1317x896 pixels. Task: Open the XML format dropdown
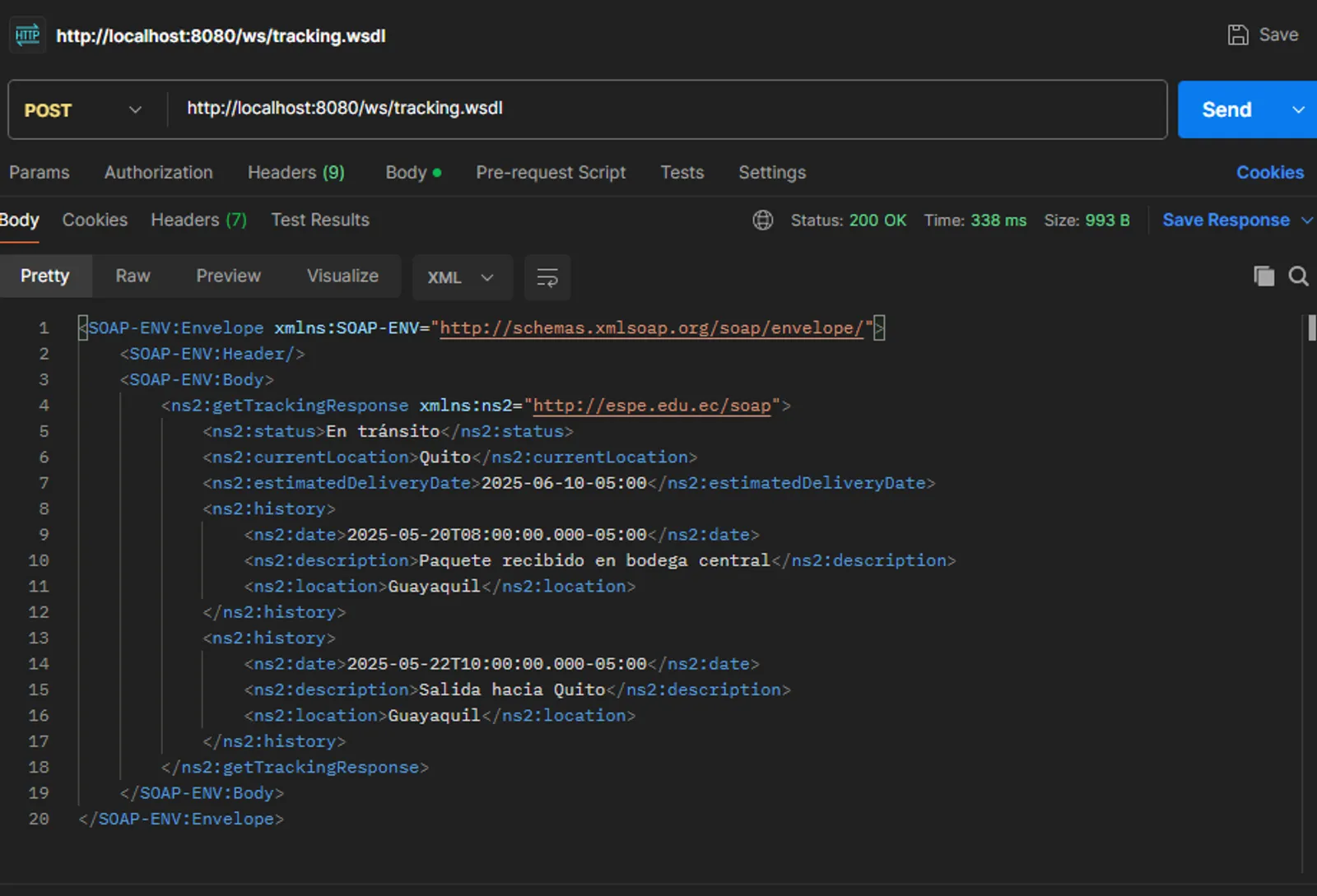click(461, 277)
